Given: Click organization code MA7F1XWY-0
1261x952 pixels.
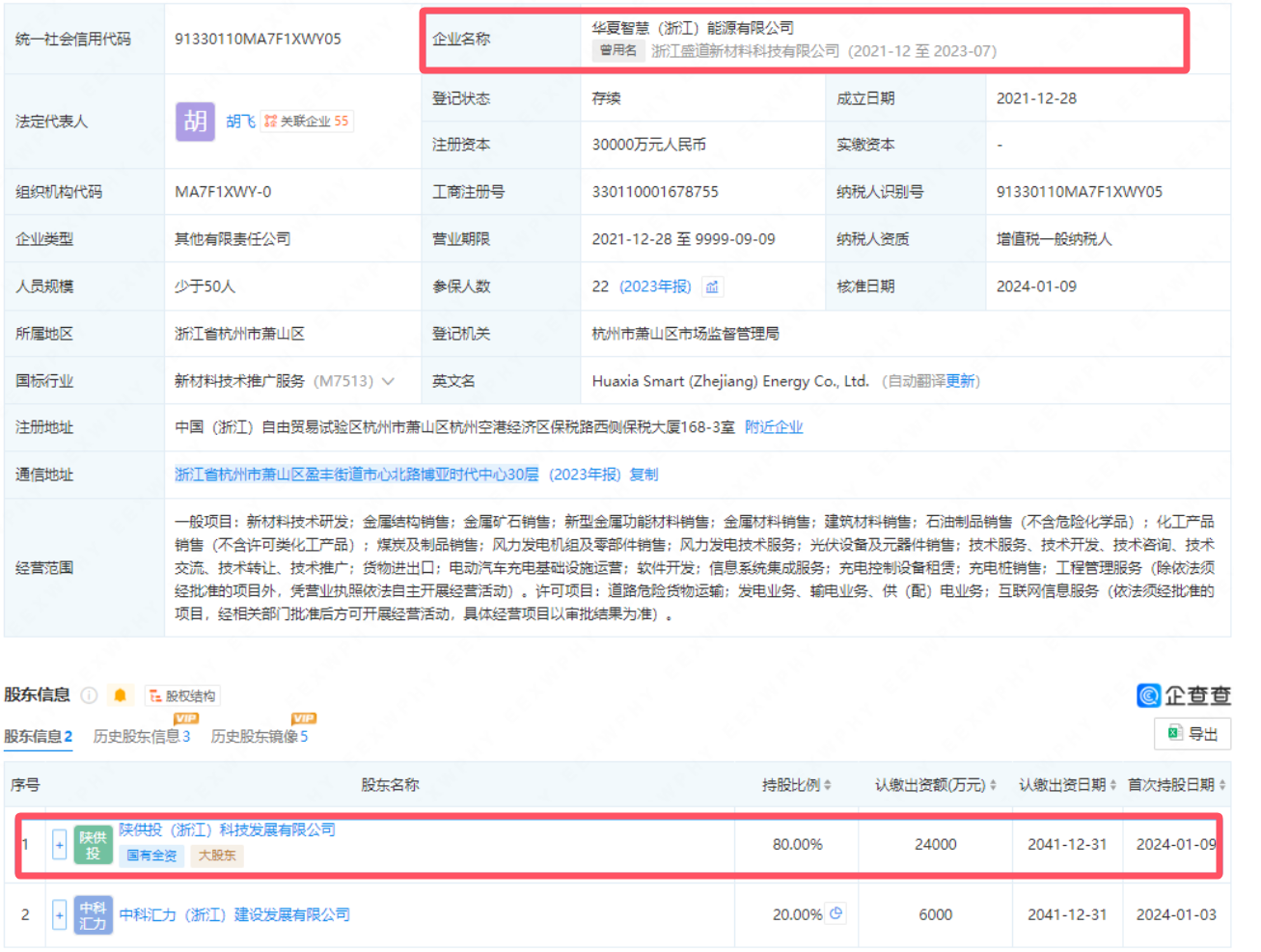Looking at the screenshot, I should 223,192.
